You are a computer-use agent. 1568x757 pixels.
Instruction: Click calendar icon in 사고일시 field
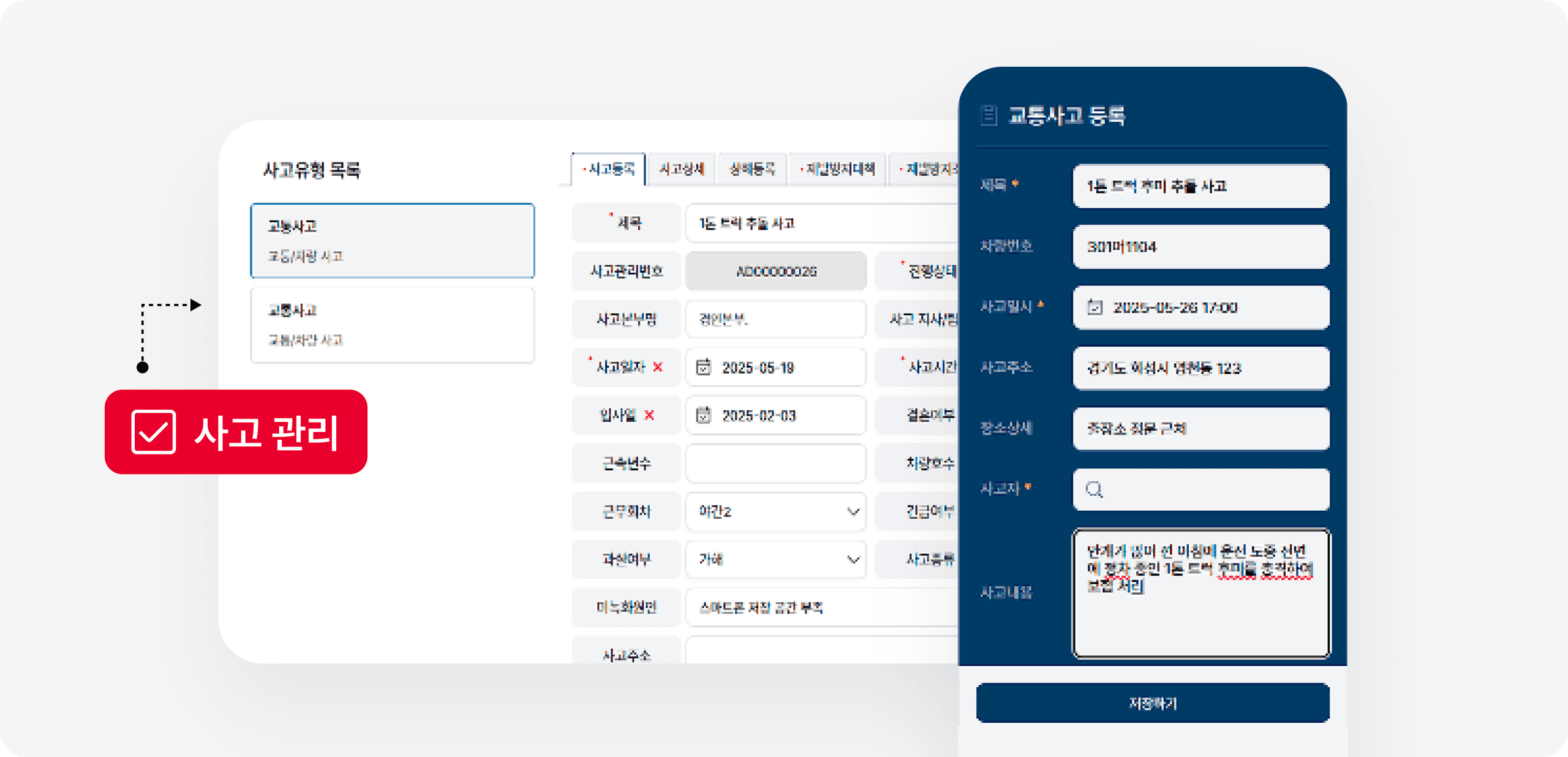(1095, 307)
